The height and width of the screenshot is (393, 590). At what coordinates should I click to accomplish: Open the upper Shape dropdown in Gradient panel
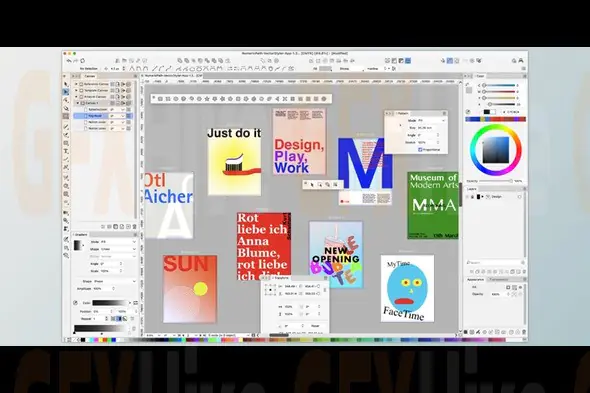click(x=118, y=249)
